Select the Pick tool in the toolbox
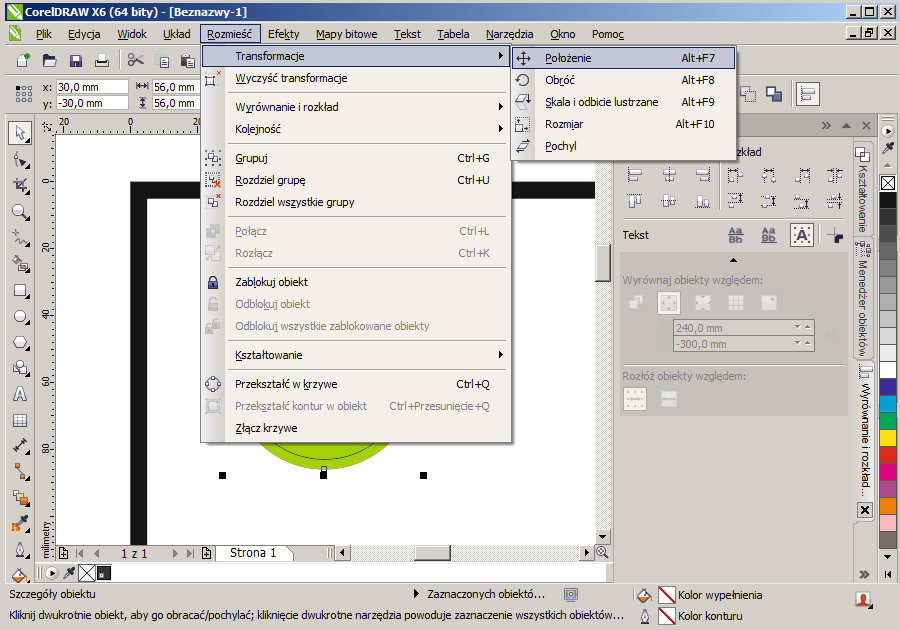 [x=20, y=133]
